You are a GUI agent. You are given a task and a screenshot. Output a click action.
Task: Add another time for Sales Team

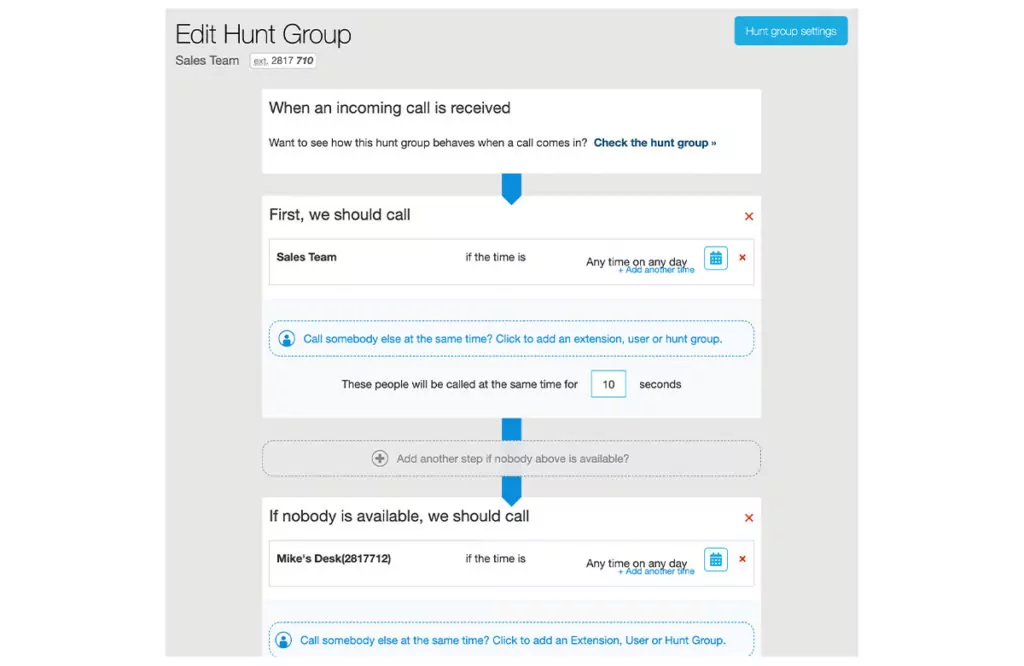656,270
